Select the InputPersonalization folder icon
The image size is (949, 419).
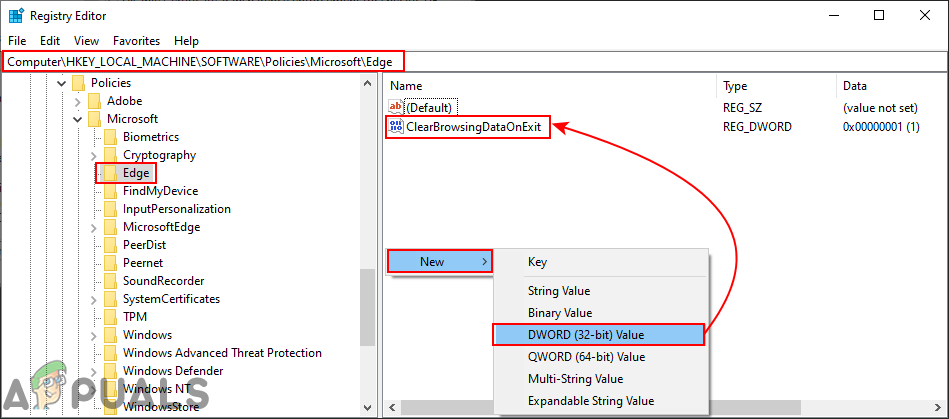(x=110, y=209)
